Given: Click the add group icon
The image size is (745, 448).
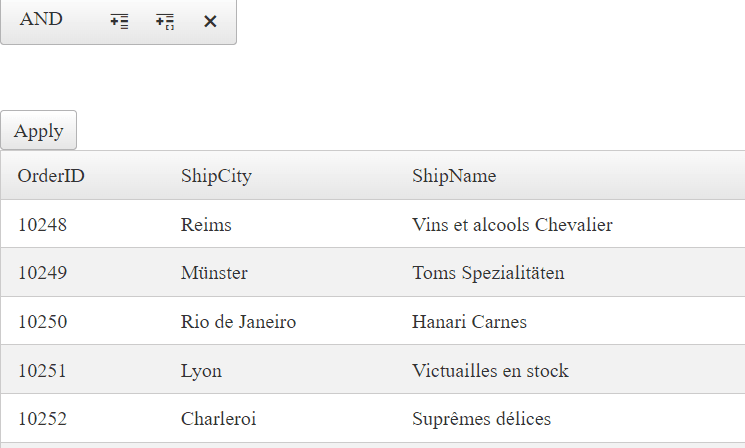Looking at the screenshot, I should pos(165,21).
